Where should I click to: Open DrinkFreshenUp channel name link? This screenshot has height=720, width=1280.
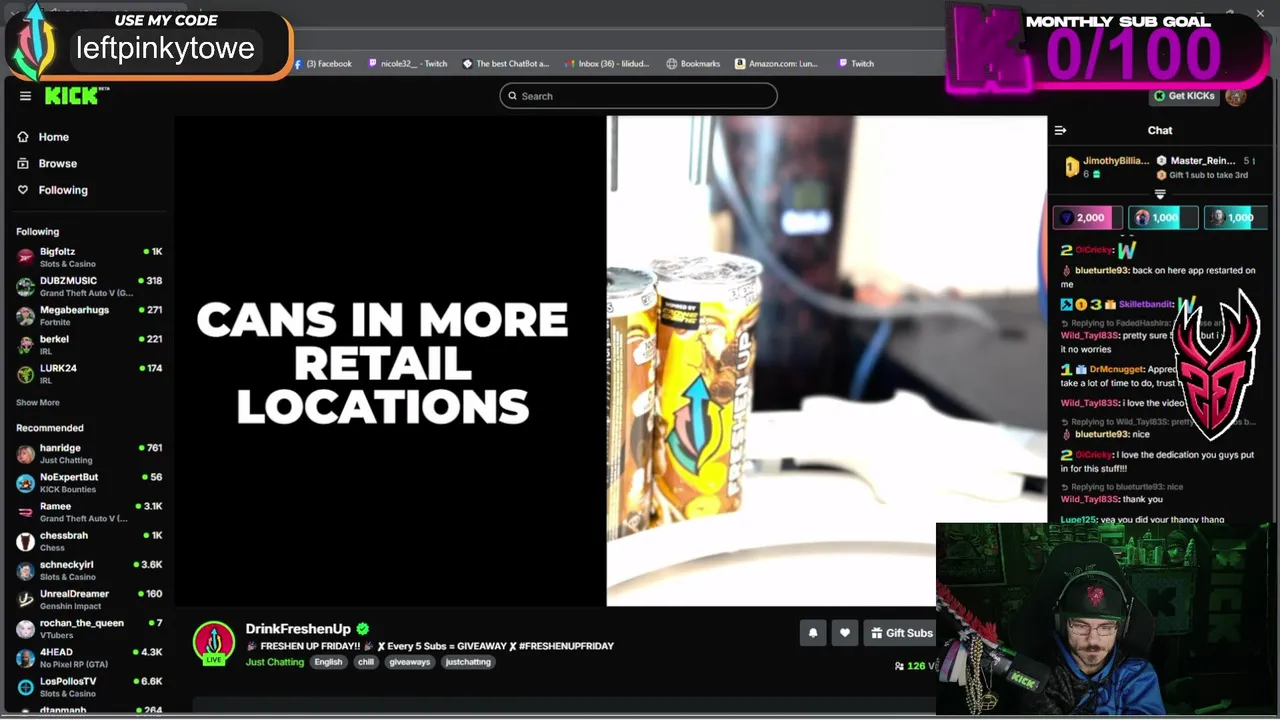click(298, 629)
